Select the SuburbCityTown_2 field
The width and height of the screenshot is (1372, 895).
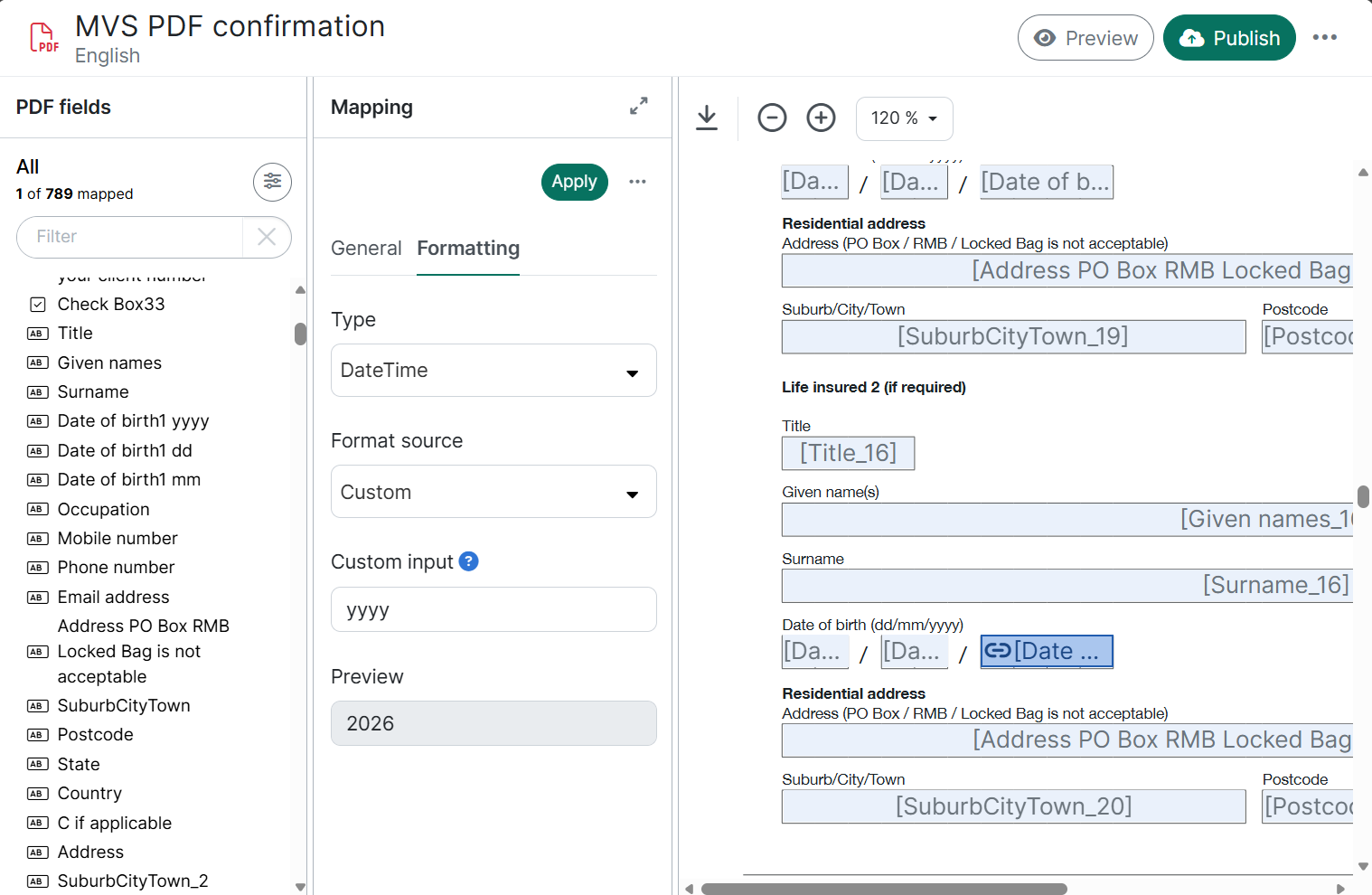pyautogui.click(x=133, y=881)
